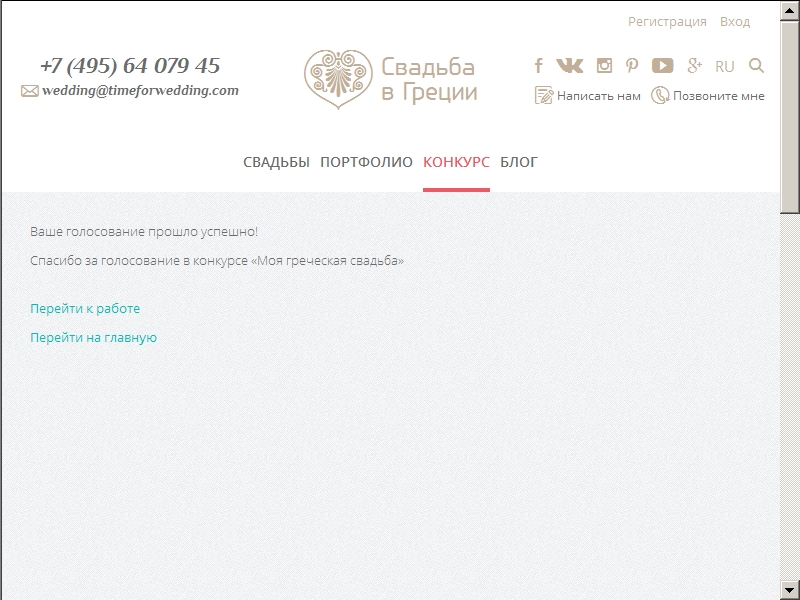Click the Вход login link
Image resolution: width=800 pixels, height=600 pixels.
coord(735,22)
